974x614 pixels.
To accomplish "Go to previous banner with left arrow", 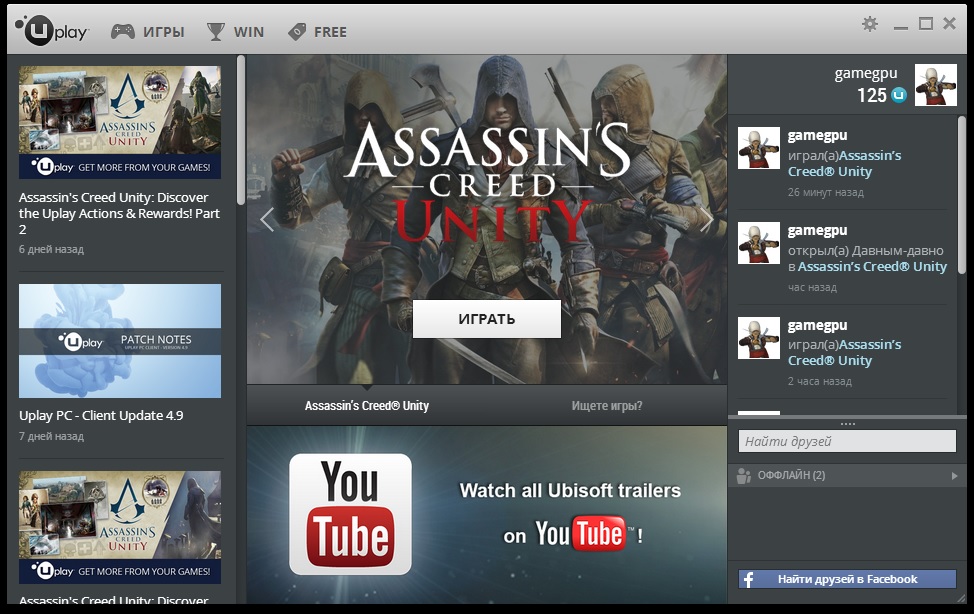I will click(x=267, y=219).
